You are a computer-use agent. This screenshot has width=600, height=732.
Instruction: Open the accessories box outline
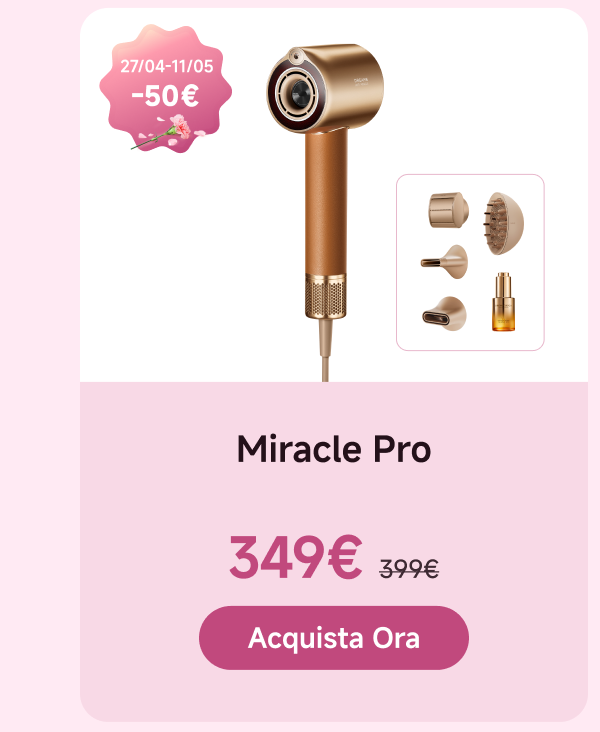click(470, 262)
